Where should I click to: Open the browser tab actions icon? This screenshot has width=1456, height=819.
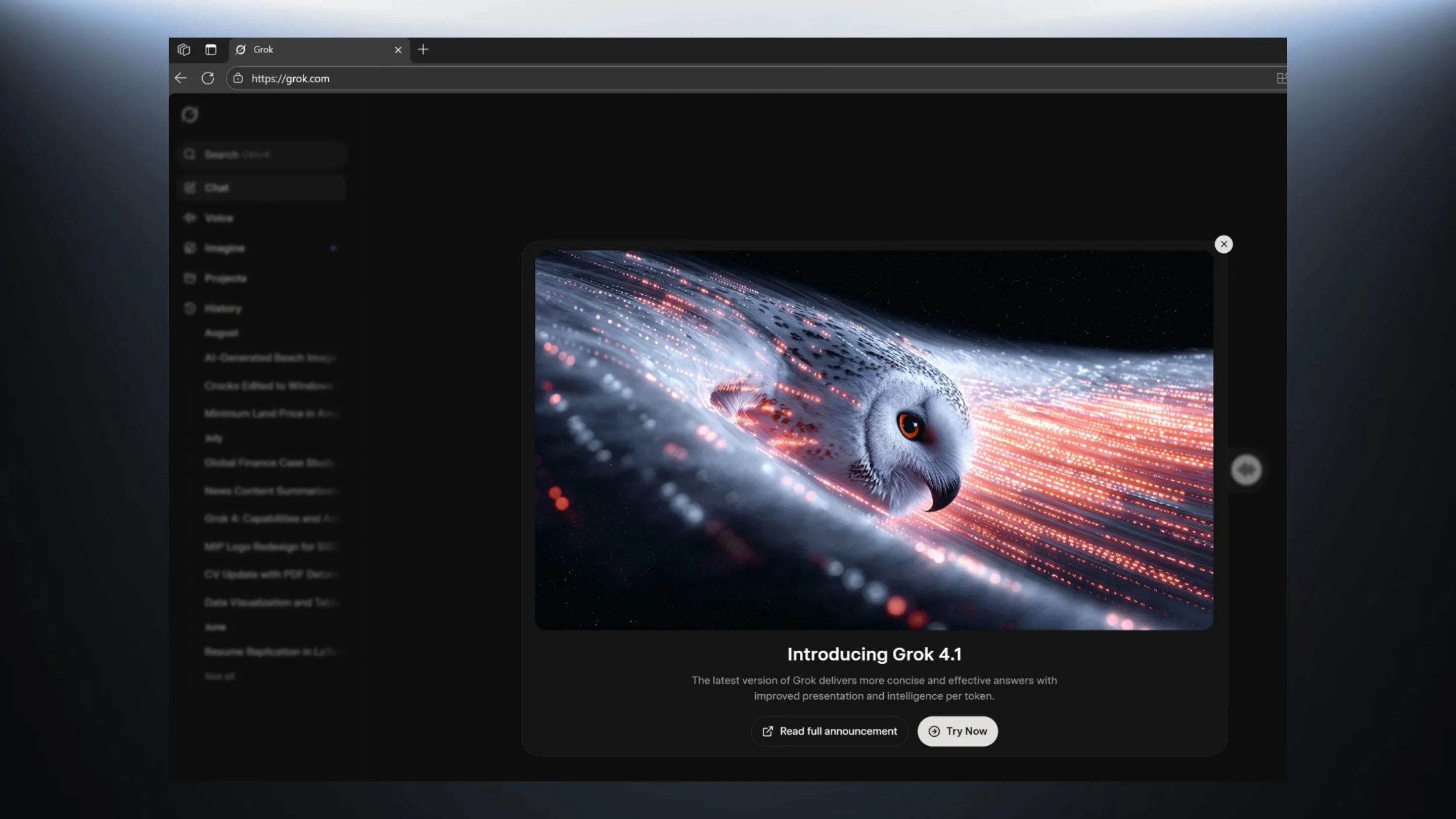(x=184, y=50)
